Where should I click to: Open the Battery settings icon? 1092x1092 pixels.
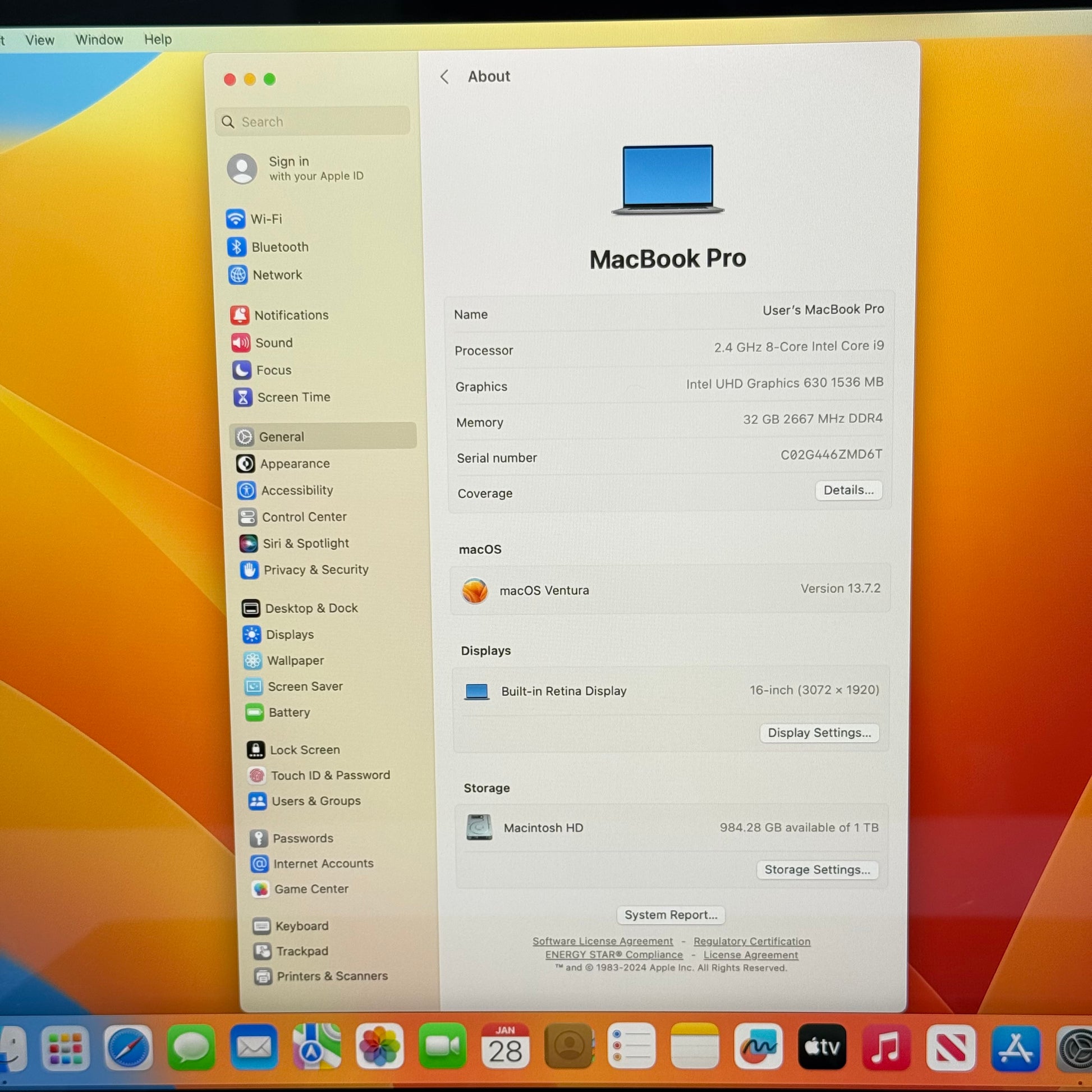[254, 712]
